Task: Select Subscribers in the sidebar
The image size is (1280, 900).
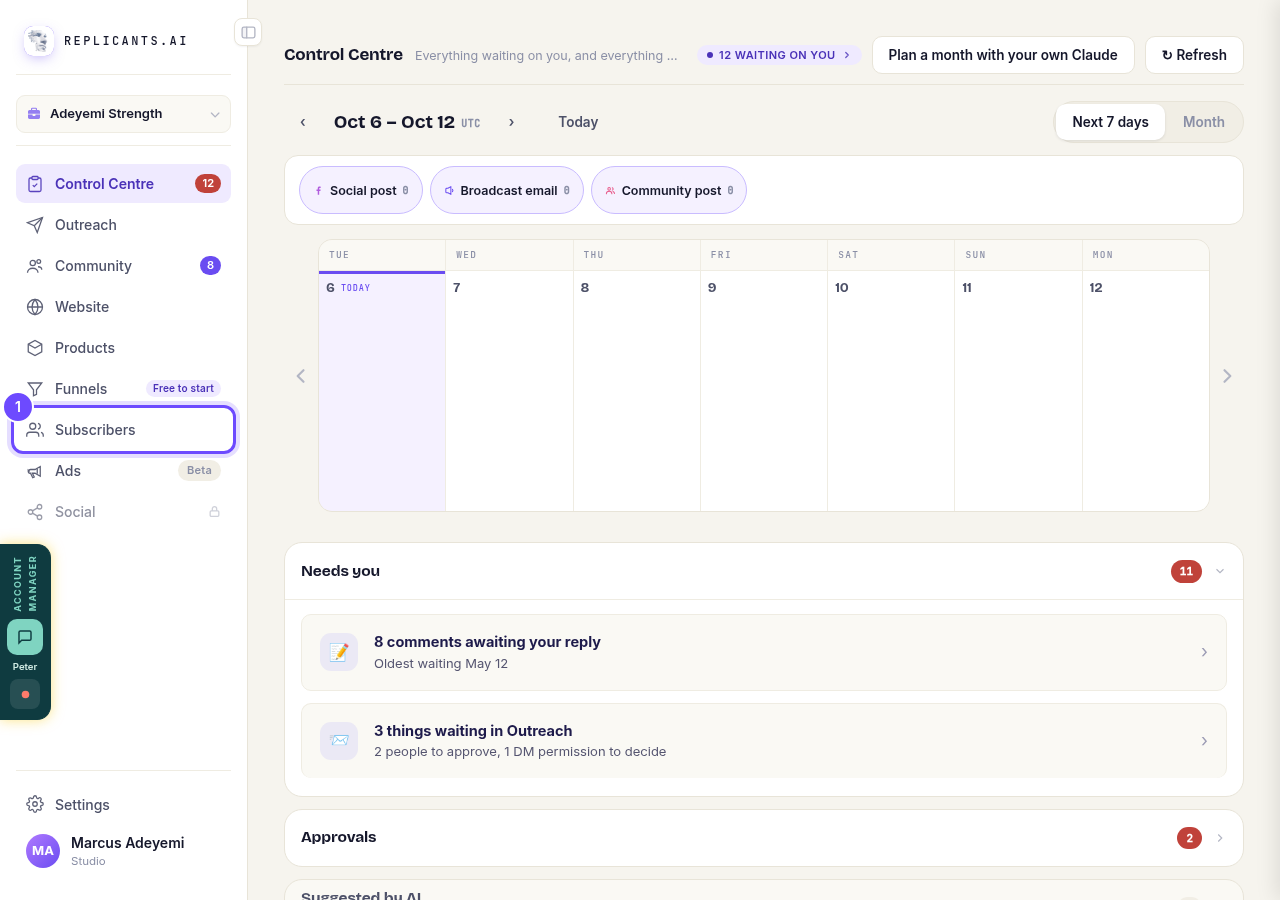Action: [x=123, y=430]
